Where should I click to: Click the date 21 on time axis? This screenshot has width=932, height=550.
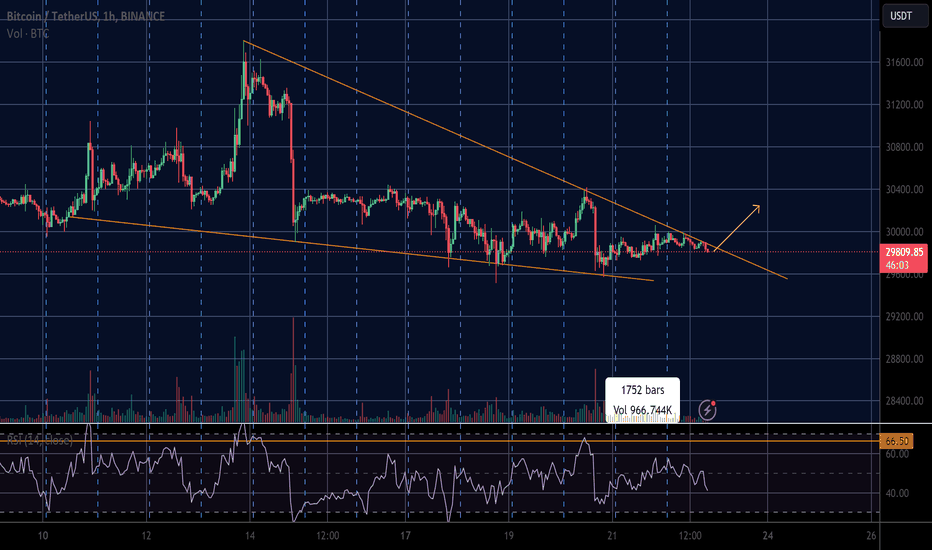612,536
